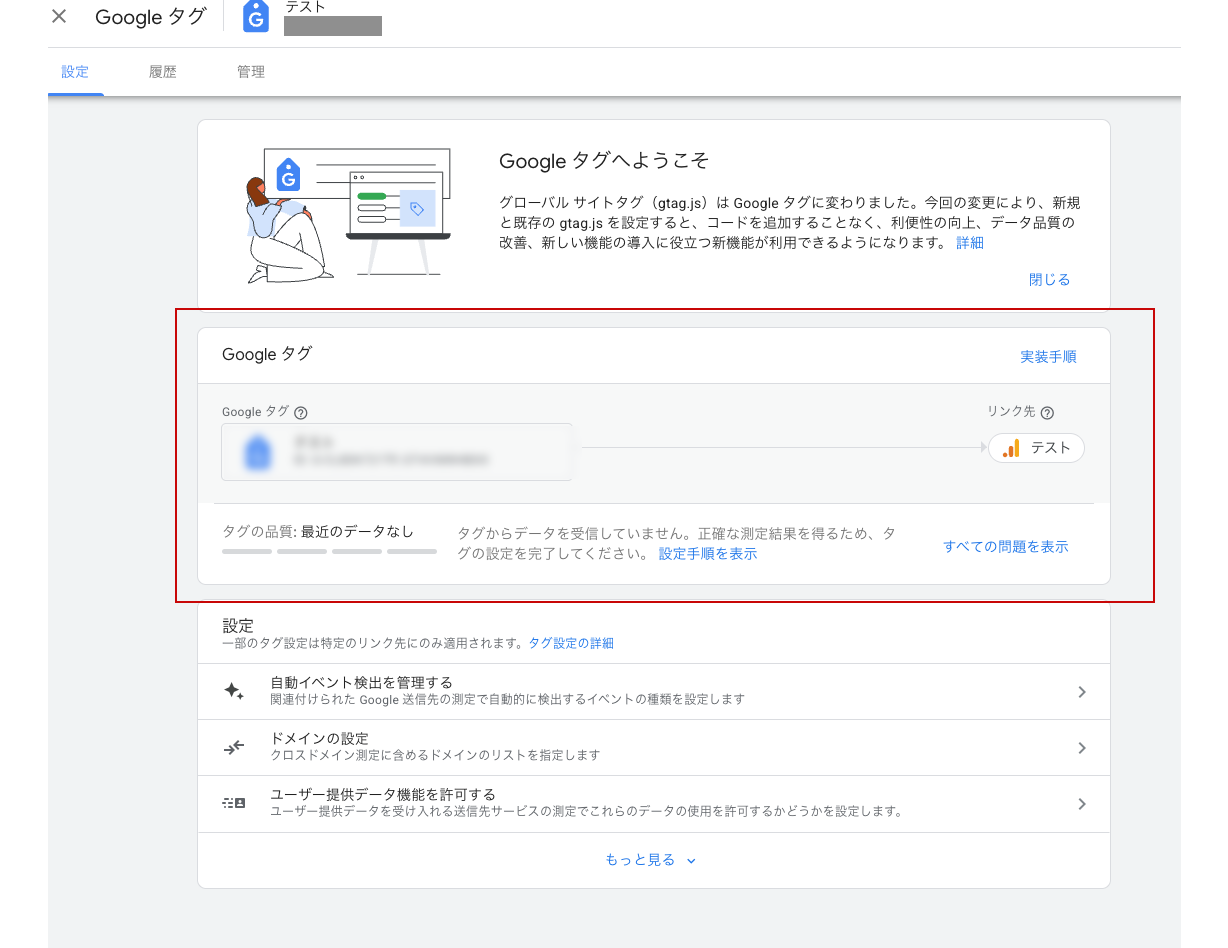Click the テスト account name in header
Screen dimensions: 1228x948
(306, 7)
